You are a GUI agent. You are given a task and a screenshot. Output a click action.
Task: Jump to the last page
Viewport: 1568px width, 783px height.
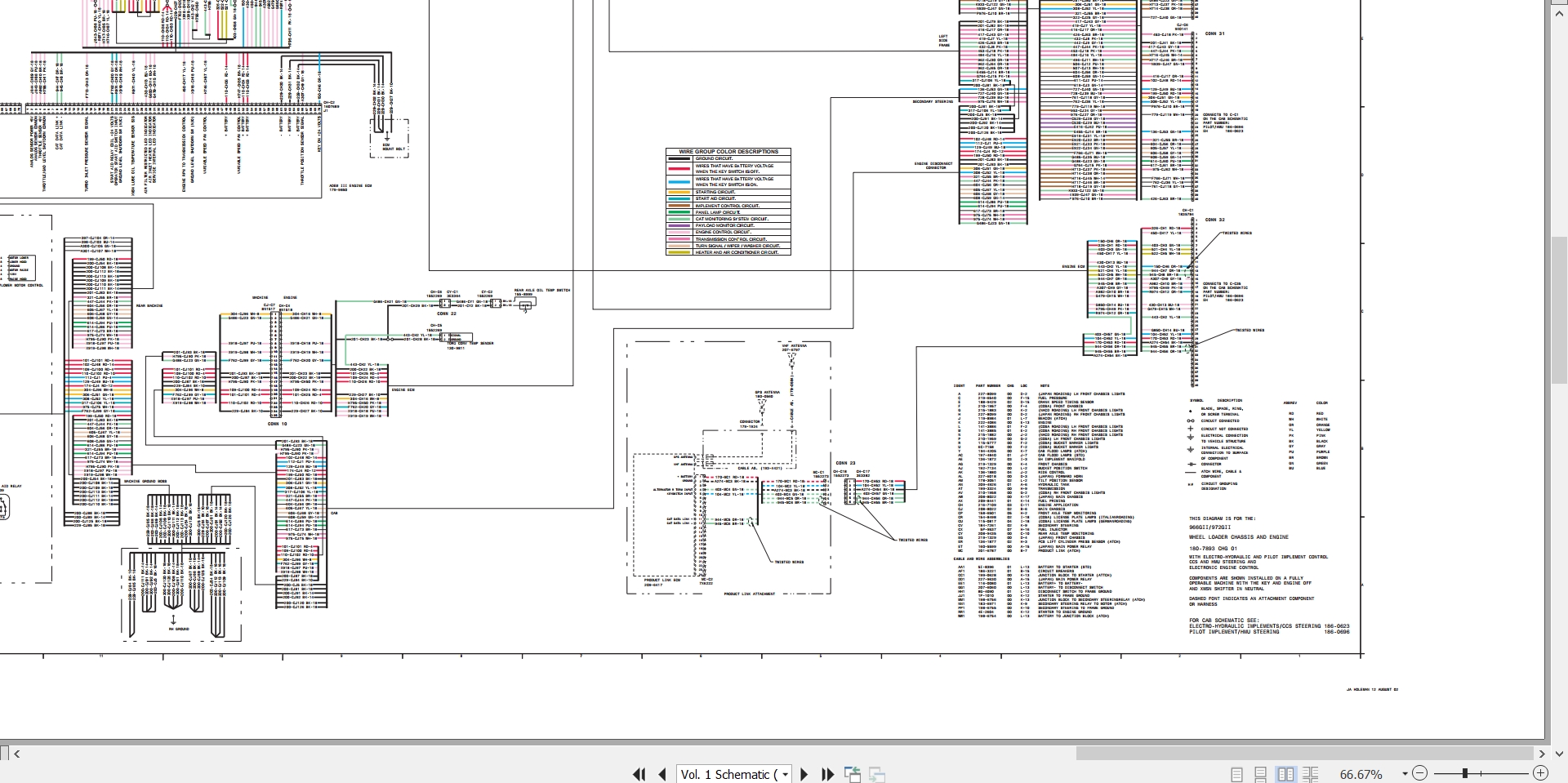pos(827,774)
